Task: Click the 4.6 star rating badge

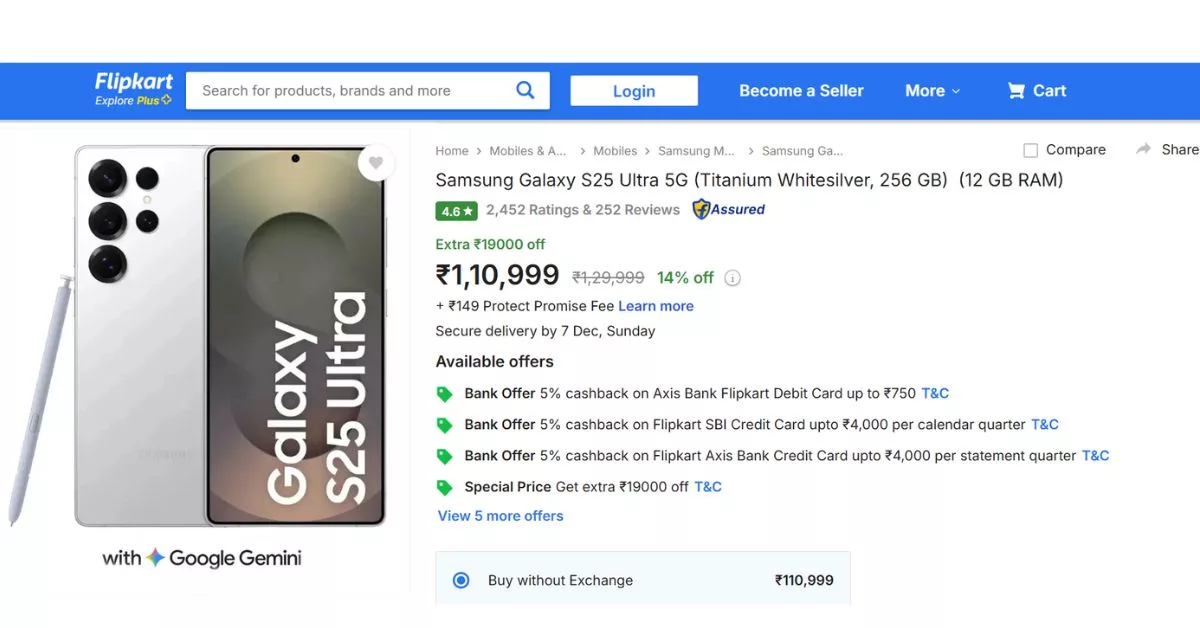Action: tap(456, 210)
